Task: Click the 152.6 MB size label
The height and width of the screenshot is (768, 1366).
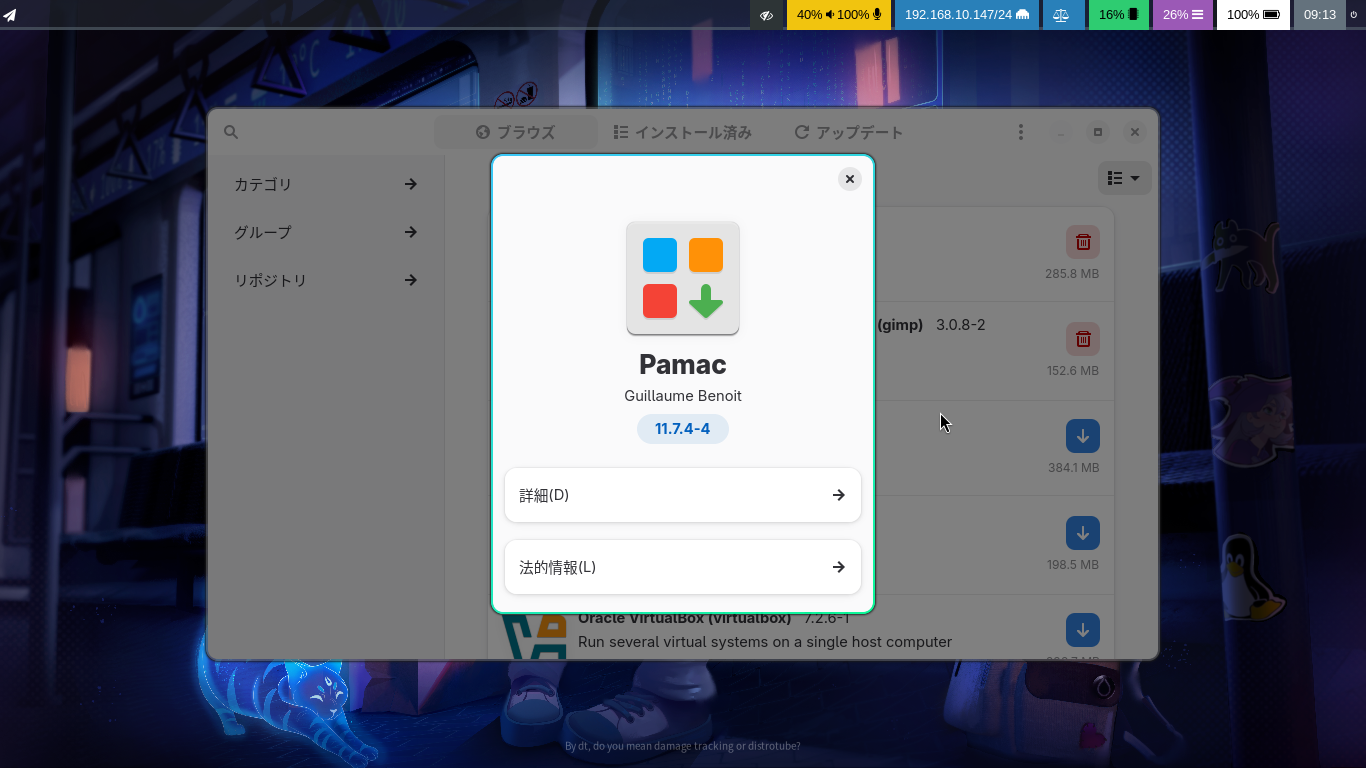Action: tap(1072, 371)
